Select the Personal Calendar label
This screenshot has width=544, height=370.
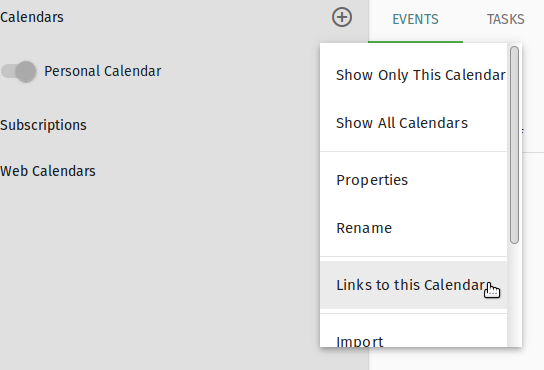coord(103,72)
